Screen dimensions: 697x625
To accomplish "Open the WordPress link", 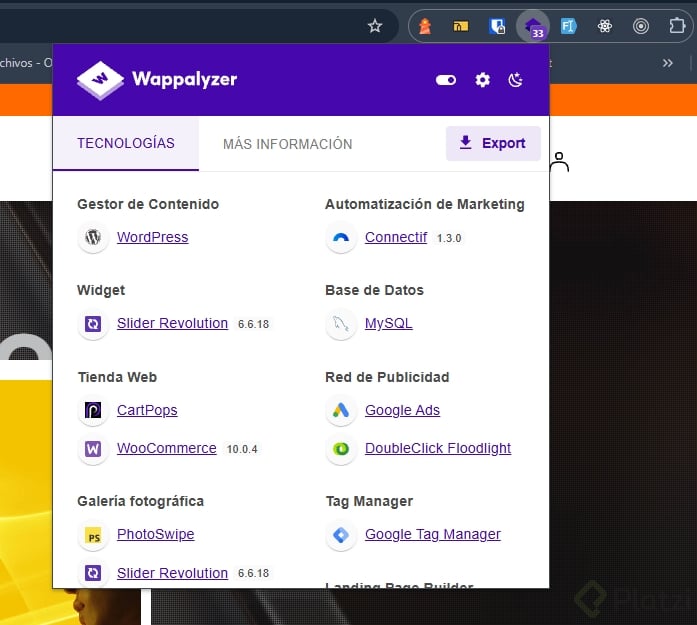I will pos(152,237).
